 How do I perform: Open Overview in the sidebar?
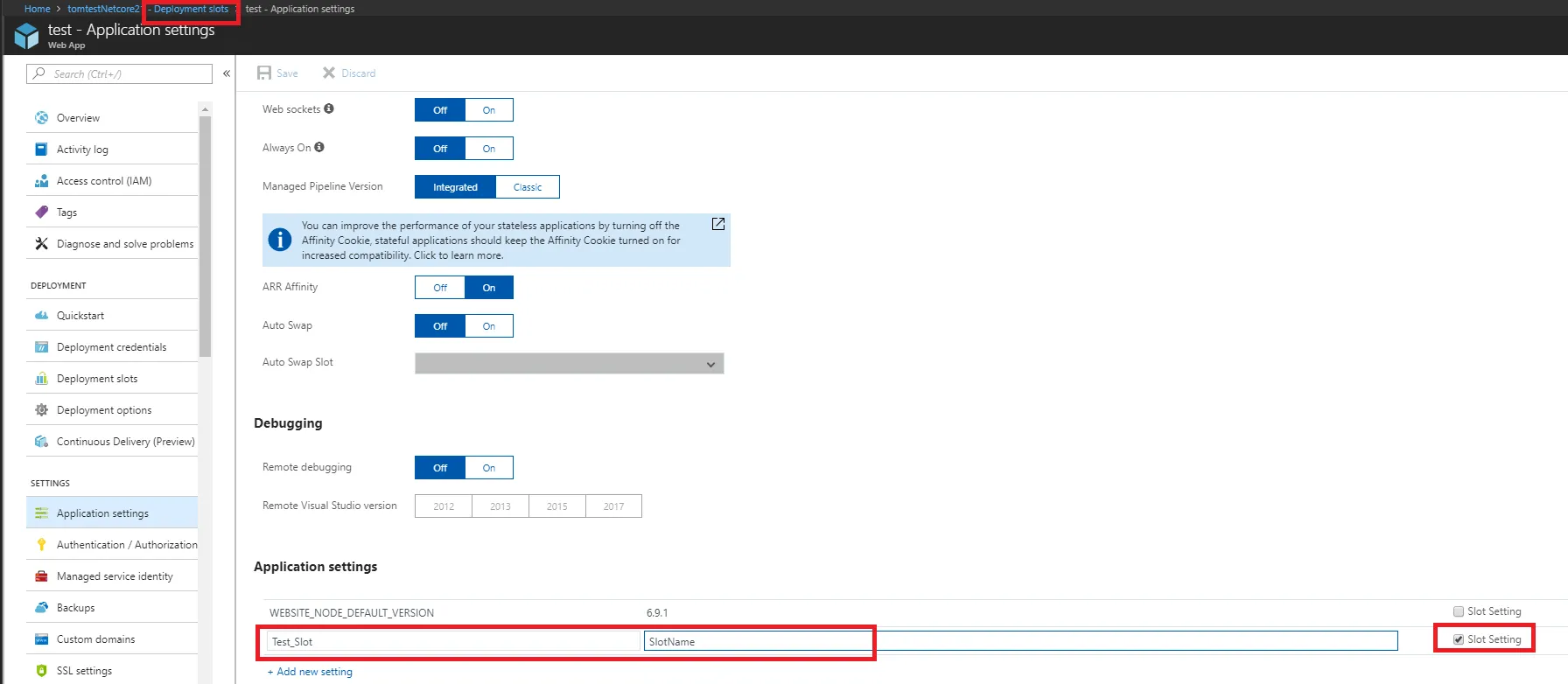point(112,118)
